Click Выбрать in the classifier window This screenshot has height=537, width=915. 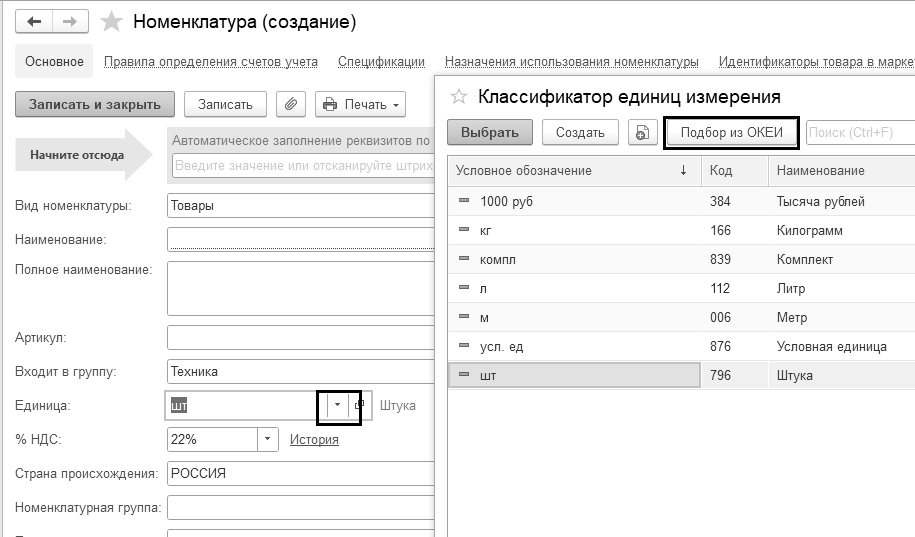490,132
